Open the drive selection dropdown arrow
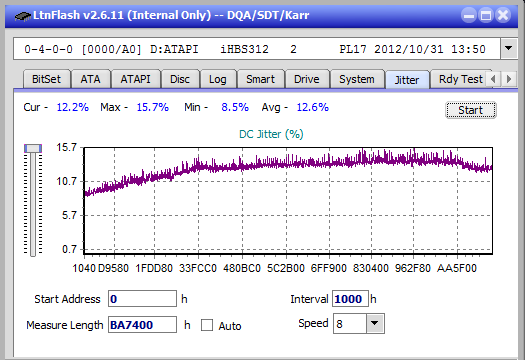 (508, 49)
